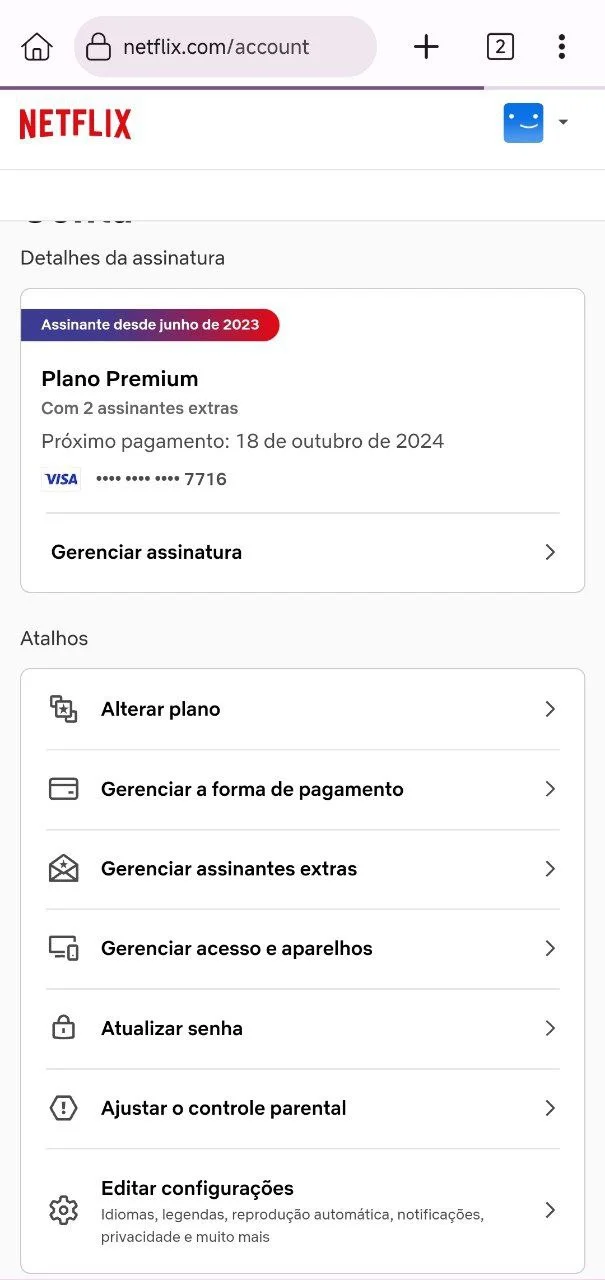Open Gerenciar assinatura chevron
Screen dimensions: 605x1280
[x=550, y=552]
